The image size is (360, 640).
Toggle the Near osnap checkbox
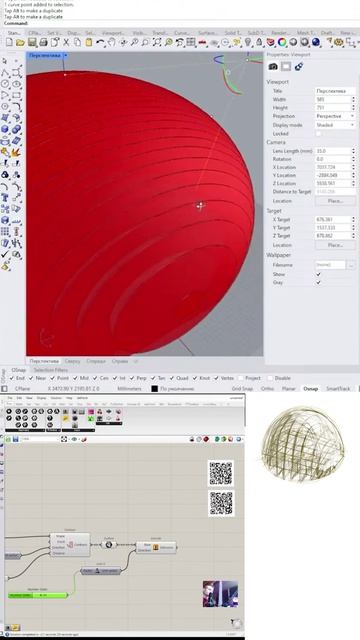(31, 378)
